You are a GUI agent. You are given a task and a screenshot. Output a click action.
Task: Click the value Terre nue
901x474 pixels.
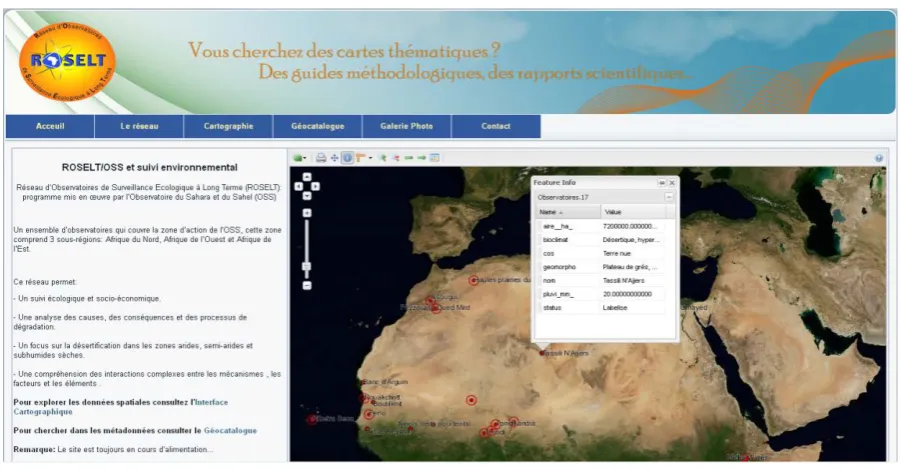point(617,253)
